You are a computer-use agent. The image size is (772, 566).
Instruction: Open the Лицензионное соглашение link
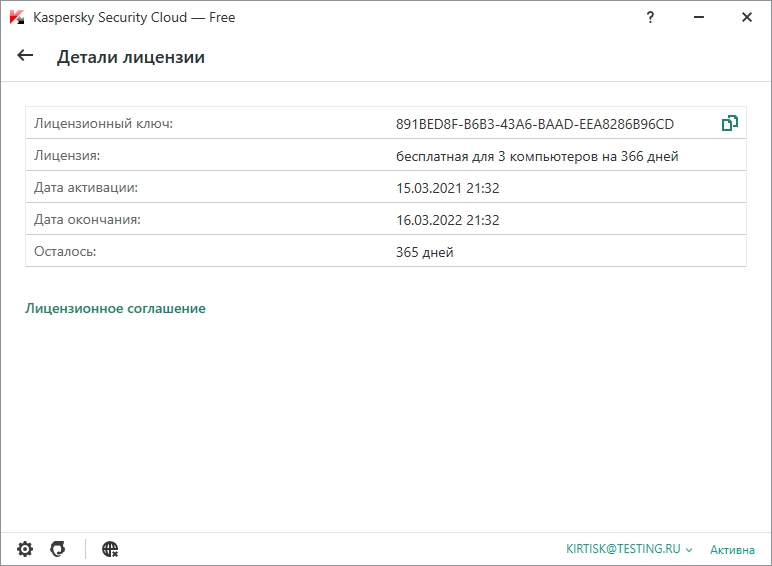click(115, 309)
